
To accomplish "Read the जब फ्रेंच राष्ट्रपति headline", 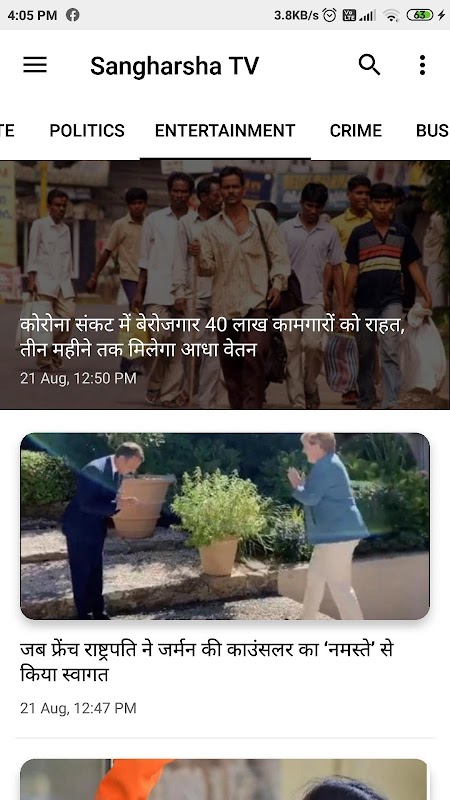I will click(207, 662).
